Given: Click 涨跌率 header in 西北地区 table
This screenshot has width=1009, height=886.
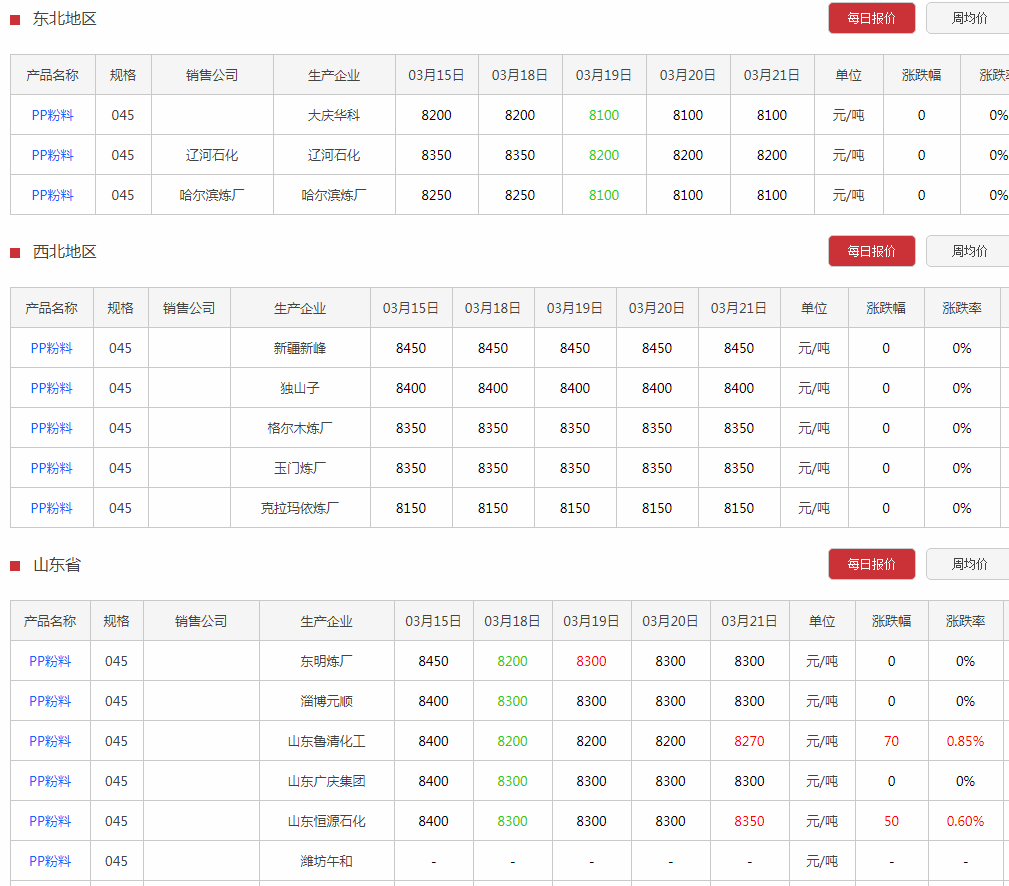Looking at the screenshot, I should coord(962,308).
